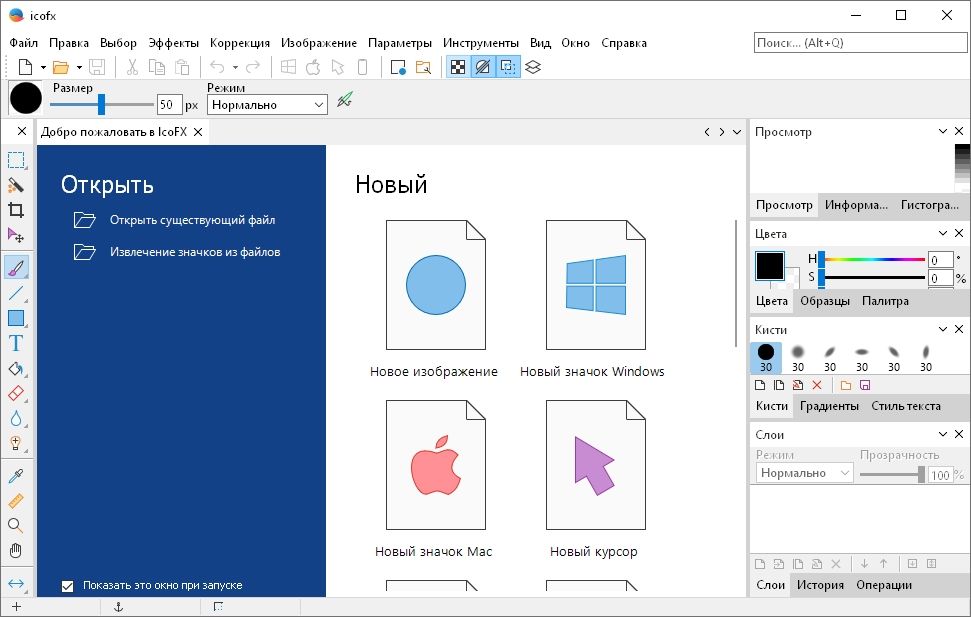Viewport: 971px width, 617px height.
Task: Click the black foreground color swatch
Action: pos(770,266)
